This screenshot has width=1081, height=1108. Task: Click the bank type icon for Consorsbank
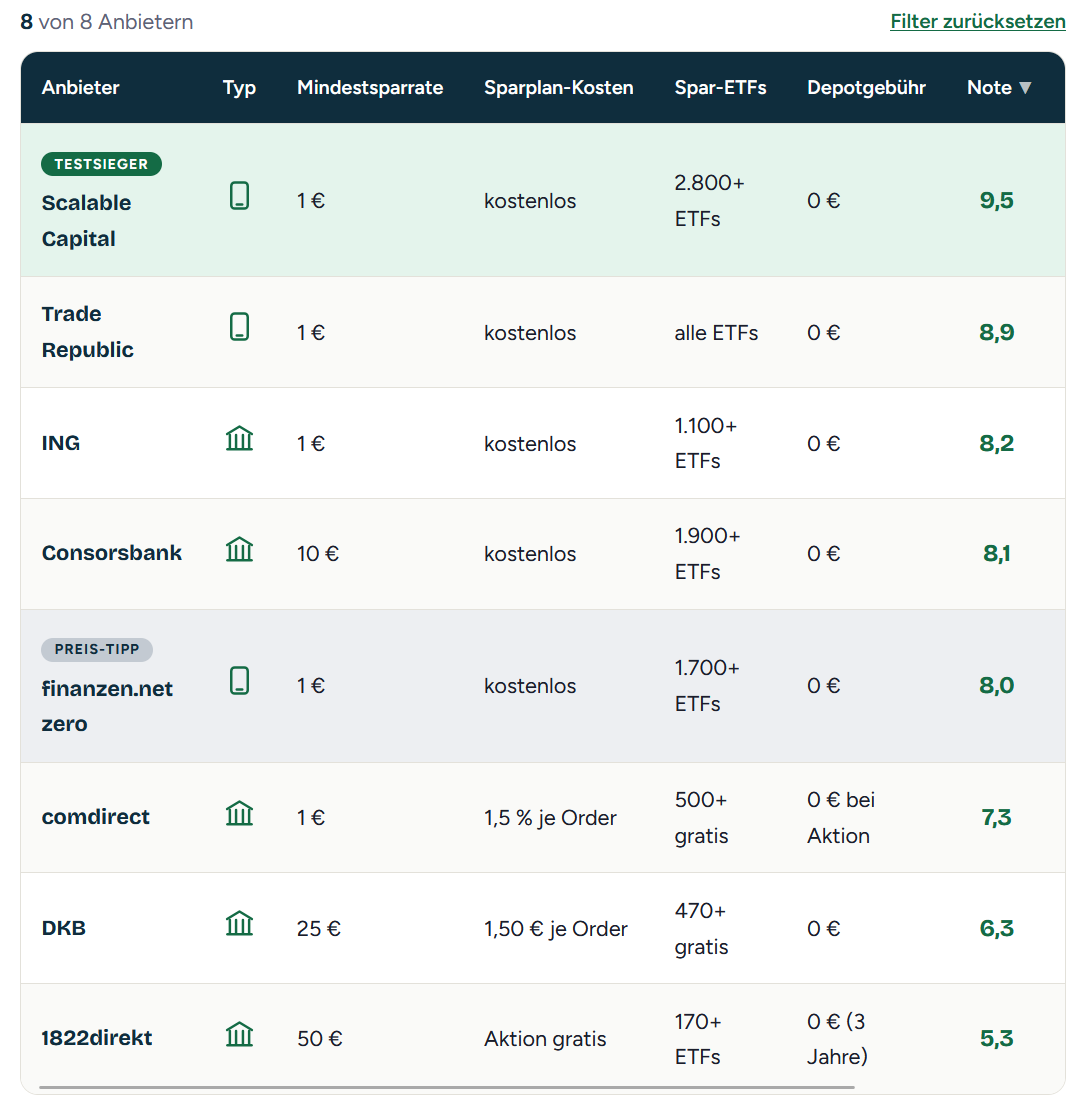tap(240, 548)
